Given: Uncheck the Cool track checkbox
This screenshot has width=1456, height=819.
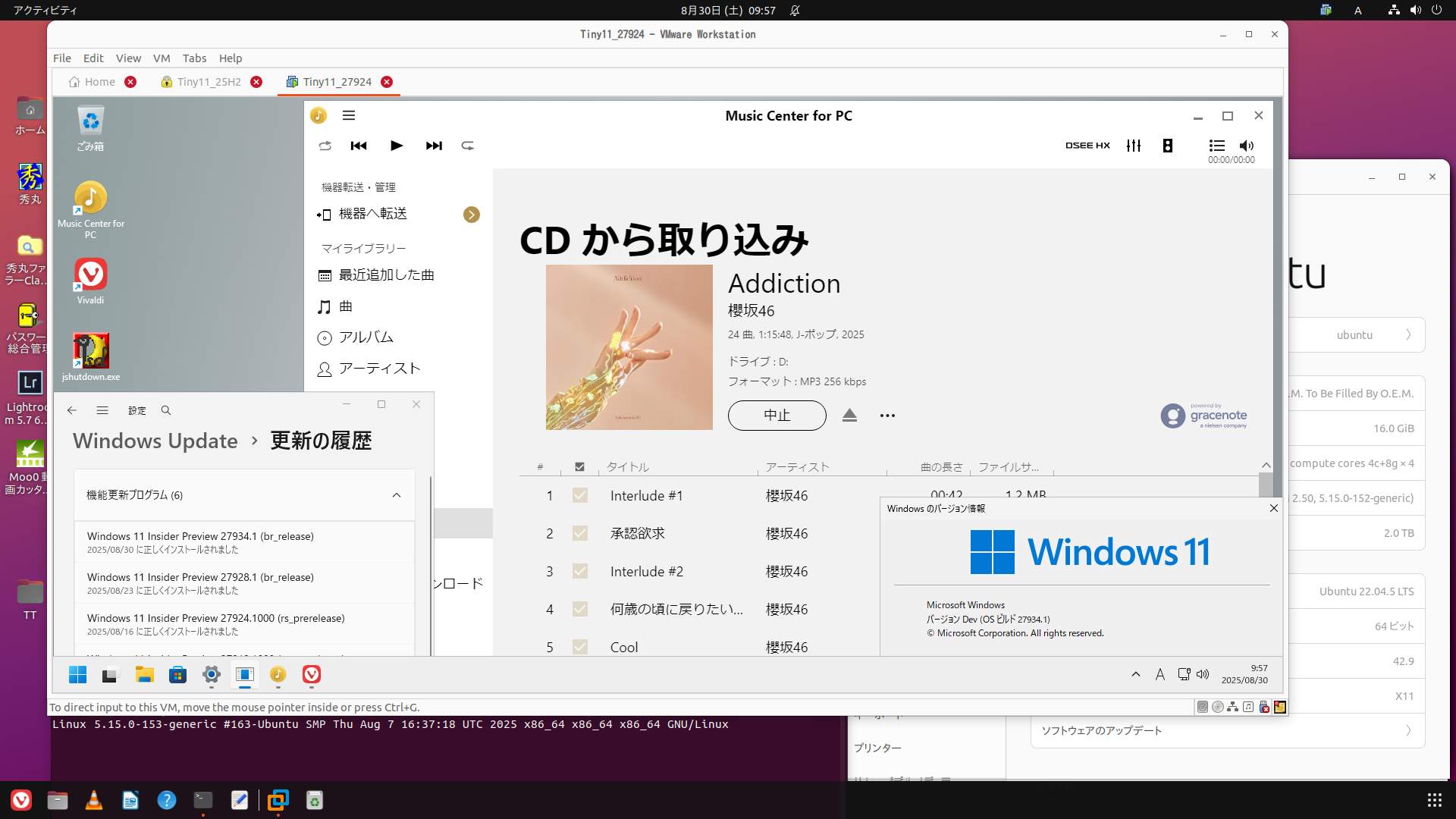Looking at the screenshot, I should [580, 647].
